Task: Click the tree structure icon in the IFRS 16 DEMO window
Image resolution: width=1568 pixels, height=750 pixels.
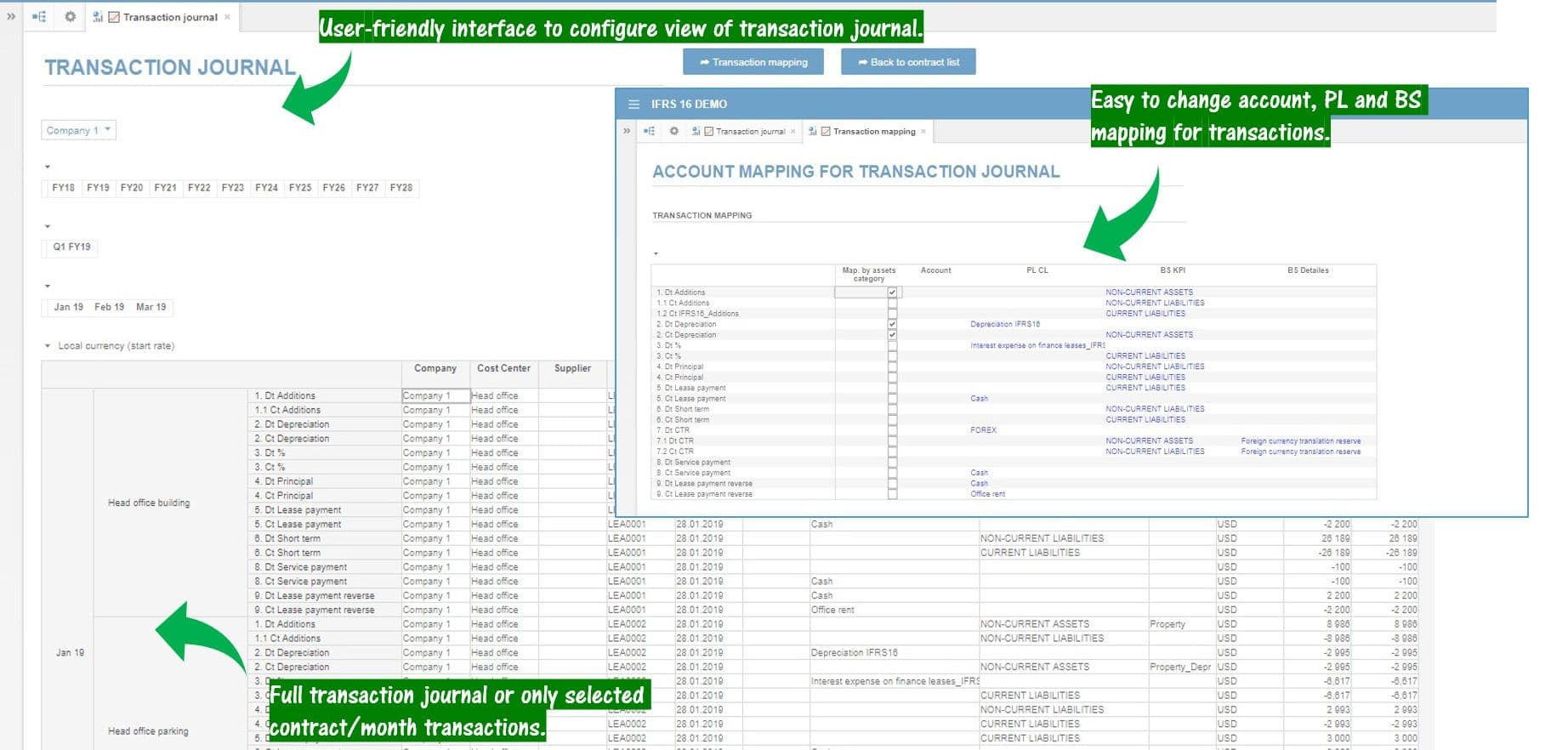Action: tap(650, 131)
